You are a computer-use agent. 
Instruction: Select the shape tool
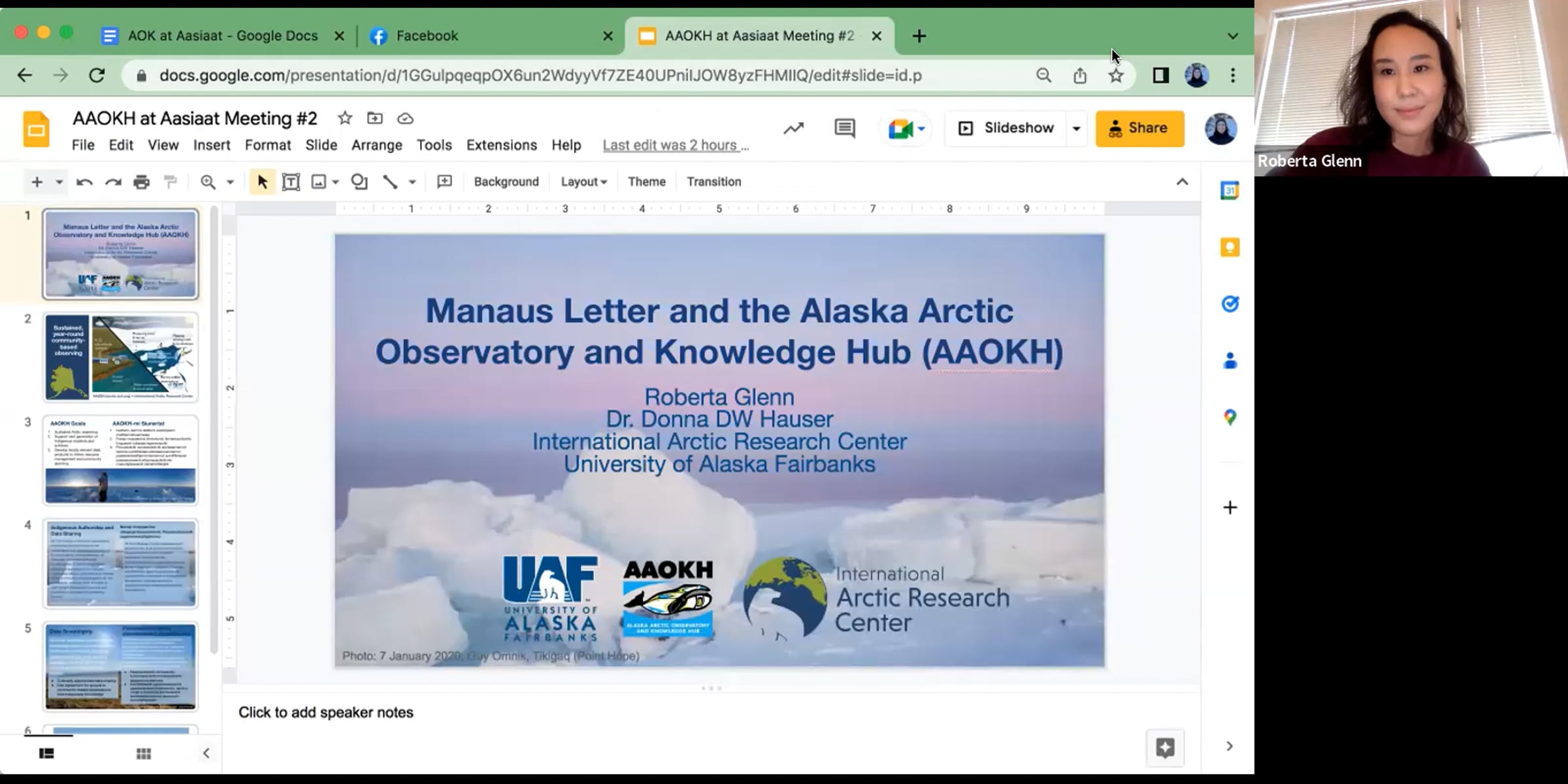coord(359,182)
